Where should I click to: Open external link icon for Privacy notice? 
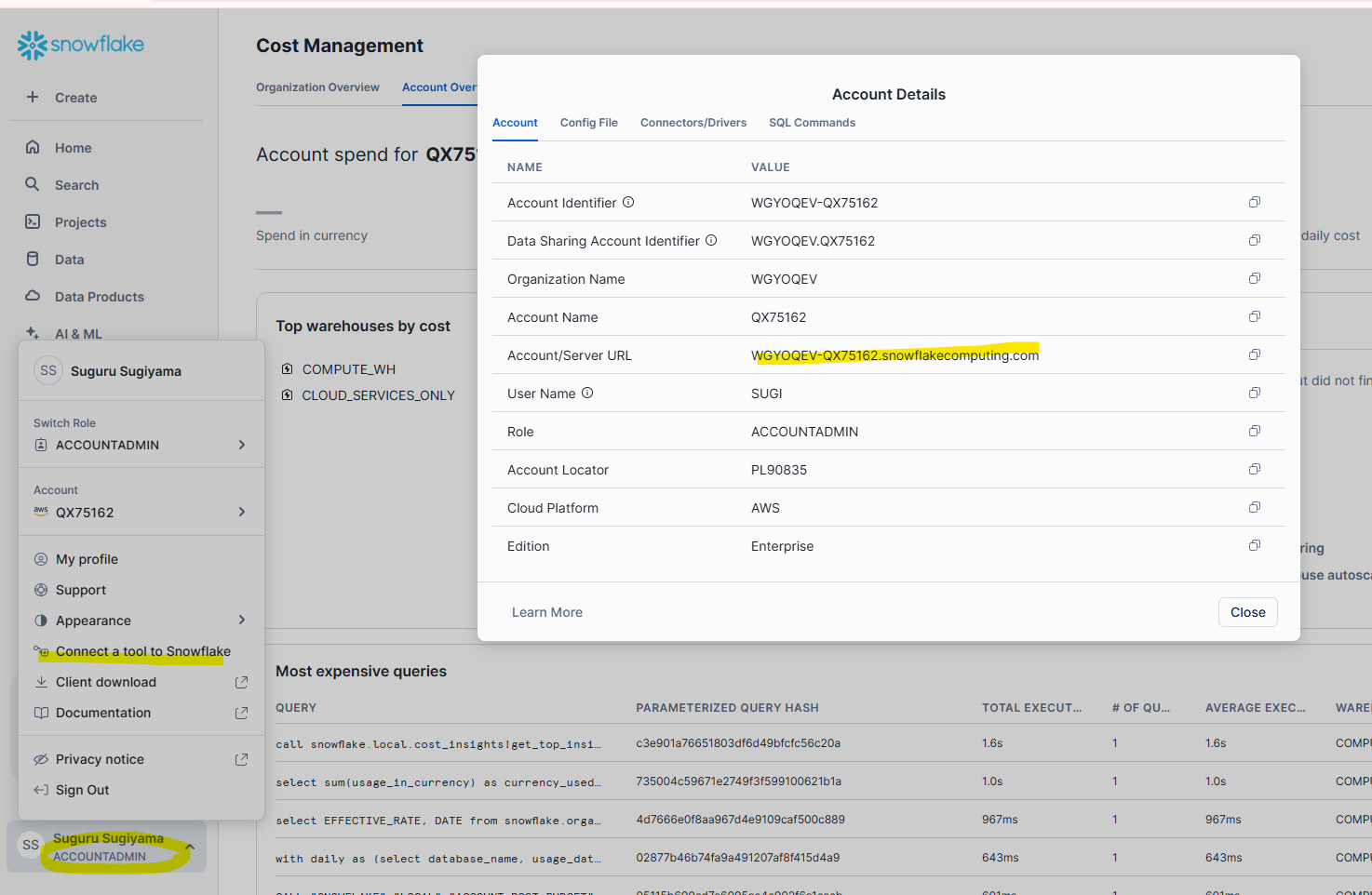click(x=242, y=759)
